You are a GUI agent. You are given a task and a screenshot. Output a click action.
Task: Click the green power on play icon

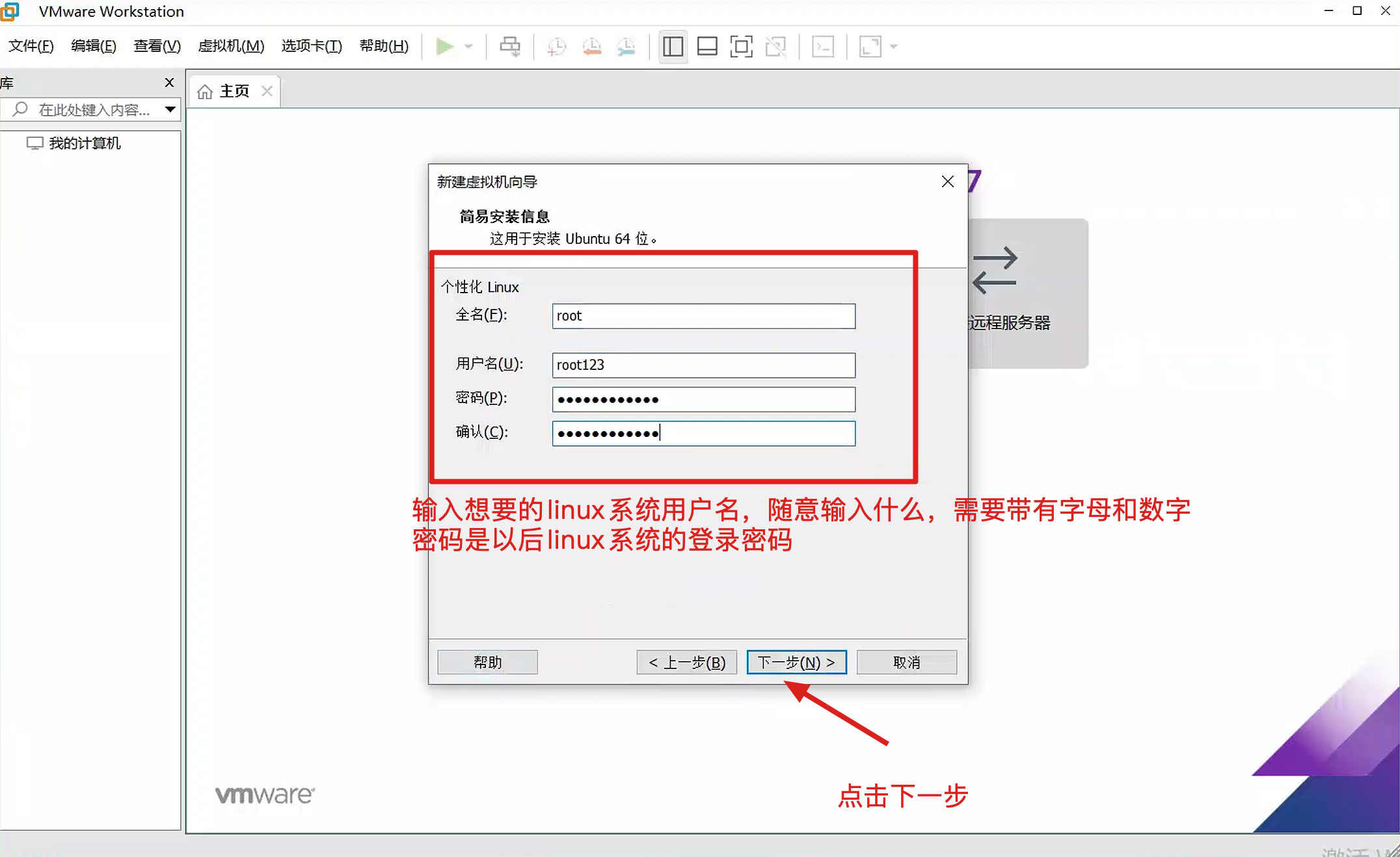pos(445,47)
